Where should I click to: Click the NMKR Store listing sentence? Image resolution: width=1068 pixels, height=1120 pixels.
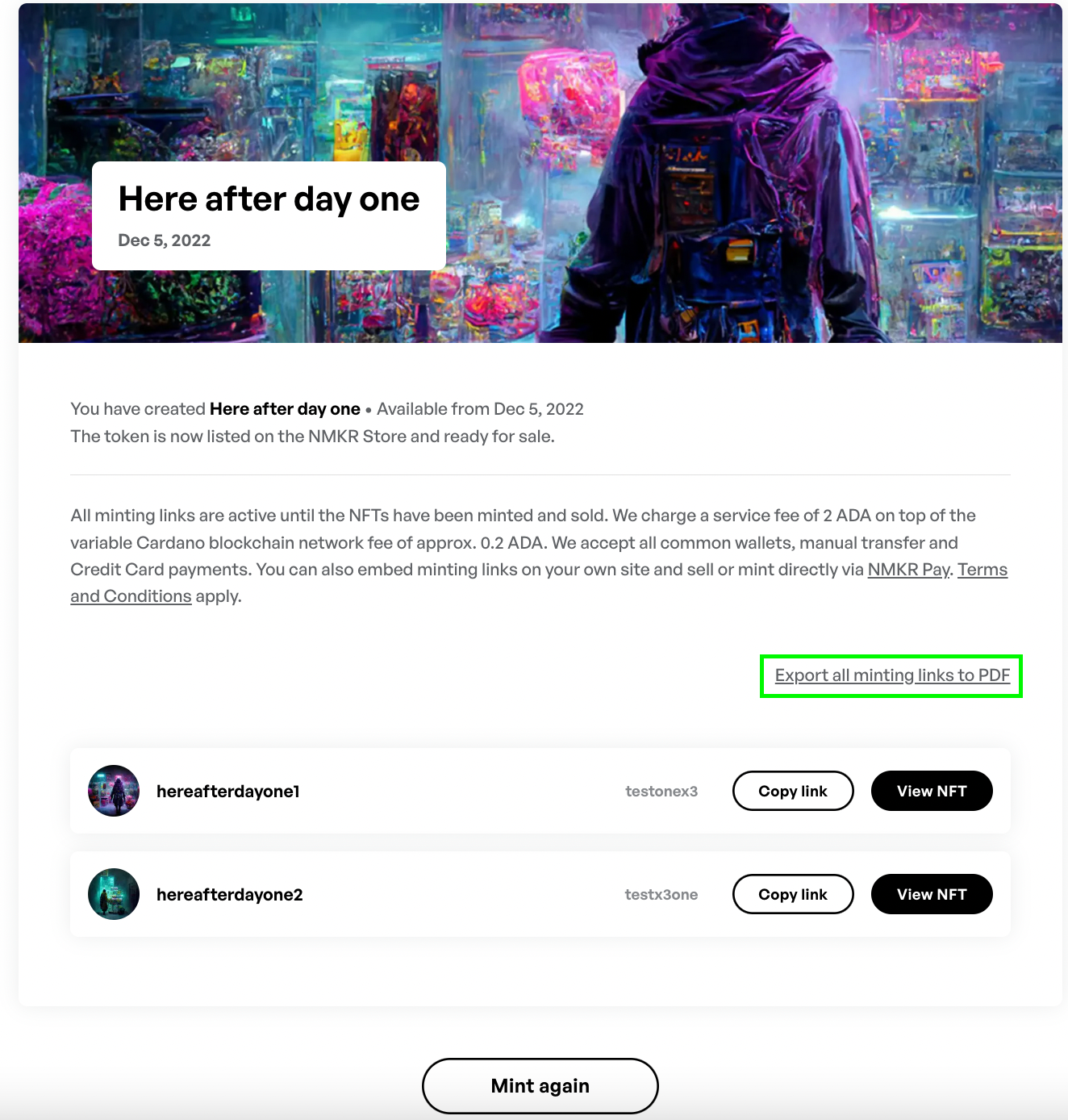point(313,437)
